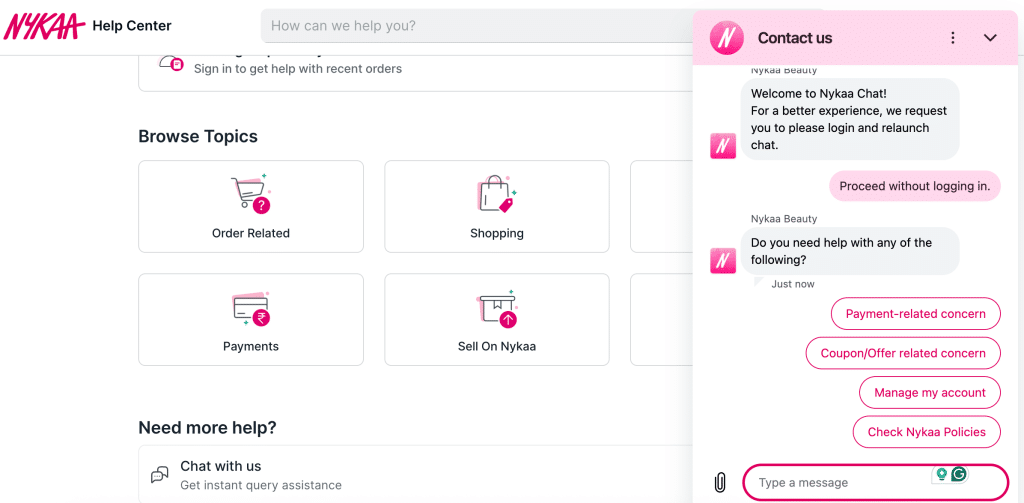Click the Grammarly icon in message box

pos(959,474)
